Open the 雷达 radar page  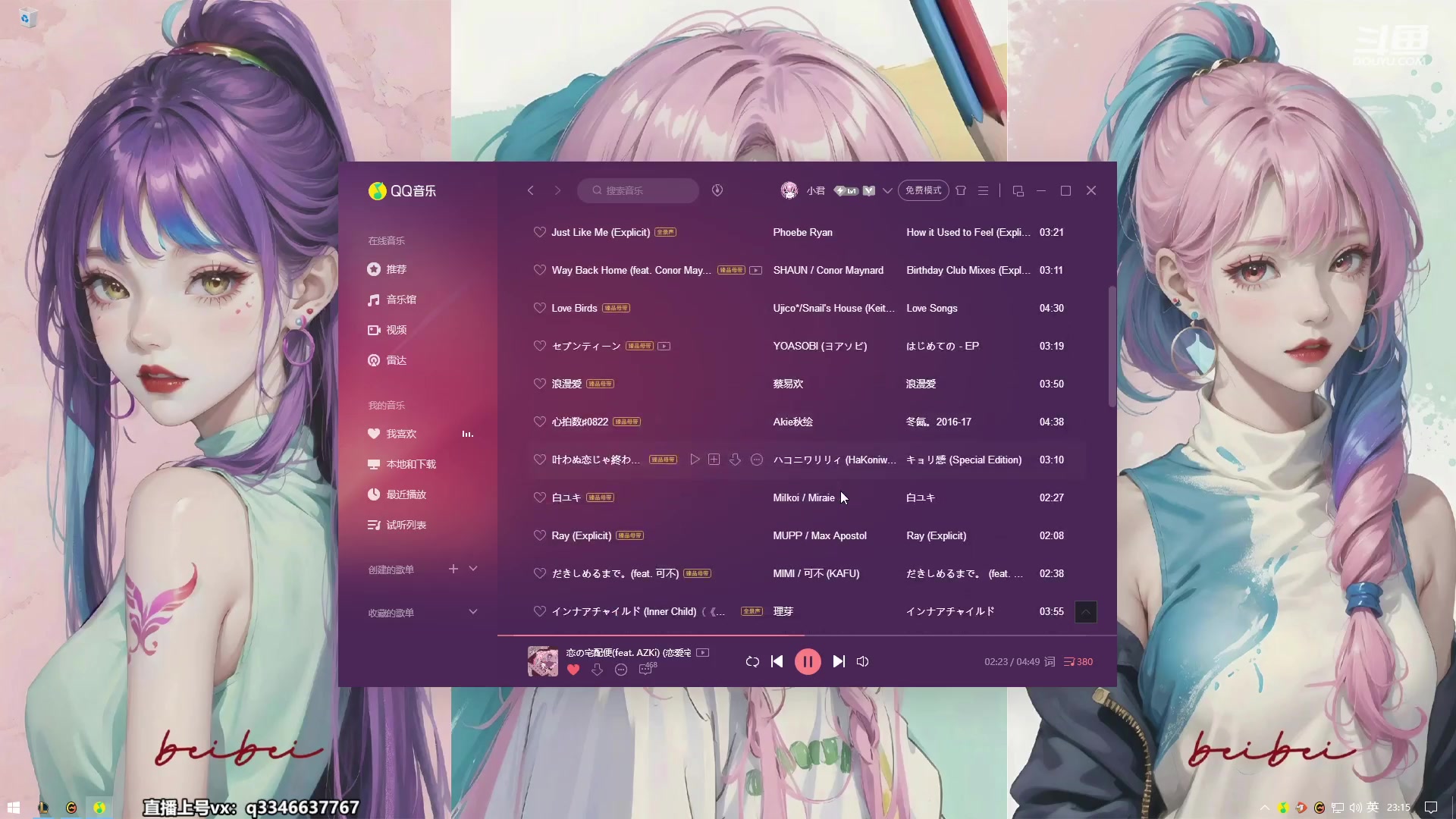coord(396,360)
